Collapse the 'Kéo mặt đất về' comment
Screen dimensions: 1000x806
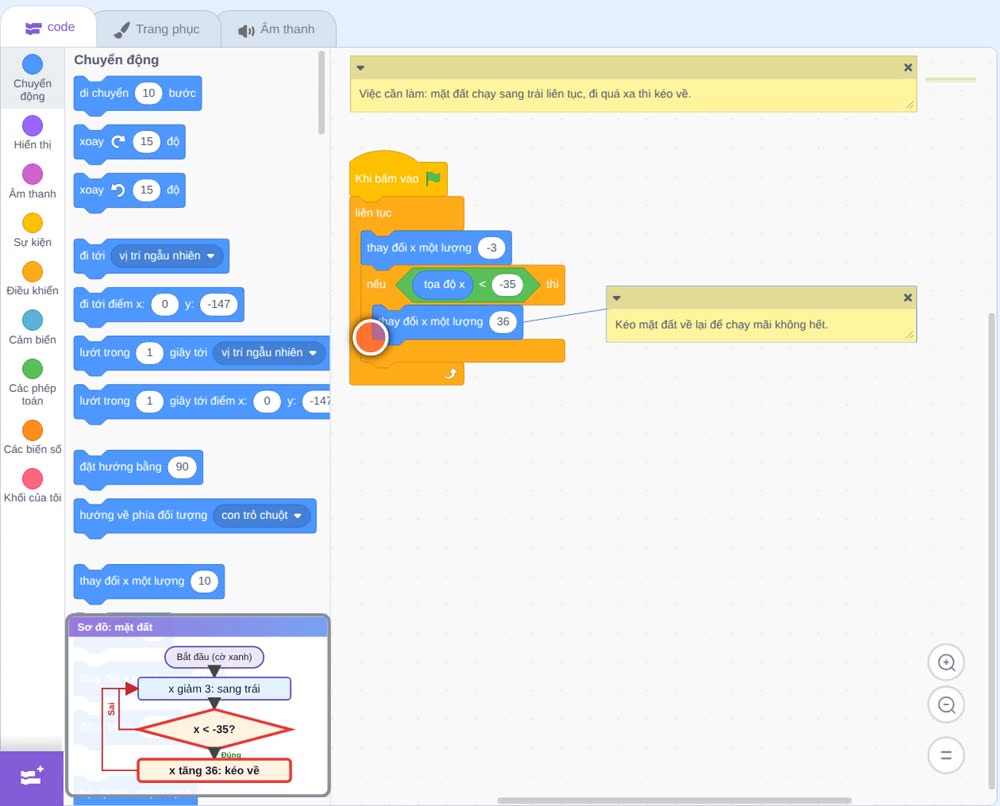617,298
